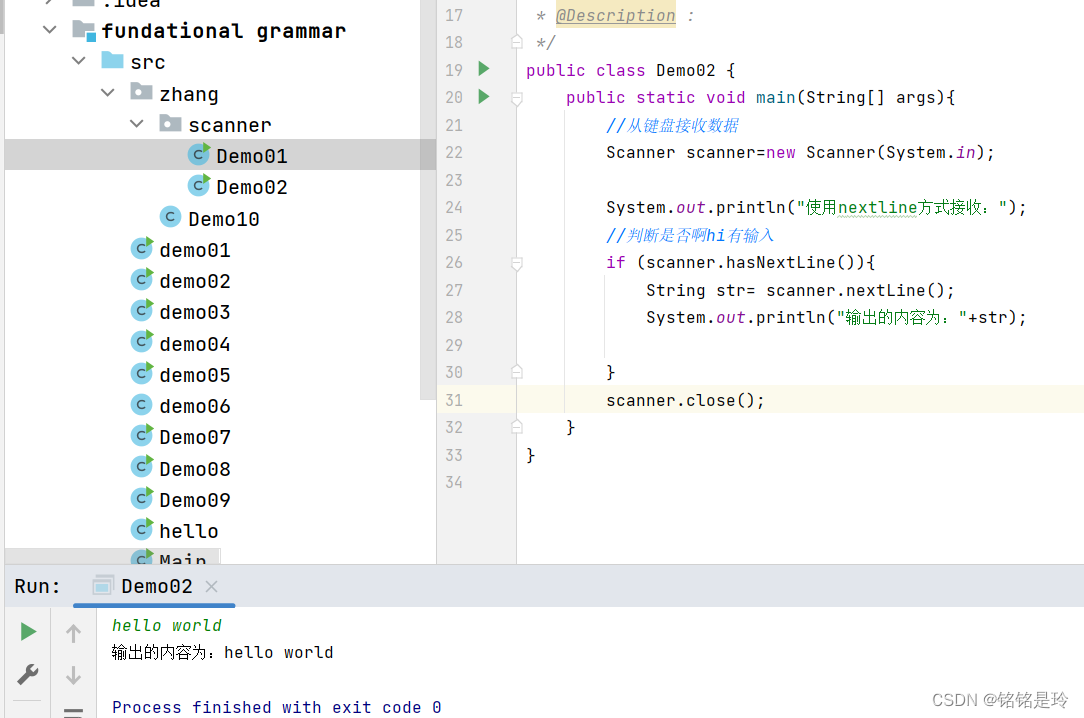Image resolution: width=1084 pixels, height=718 pixels.
Task: Fold the comment block at line 18
Action: point(516,42)
